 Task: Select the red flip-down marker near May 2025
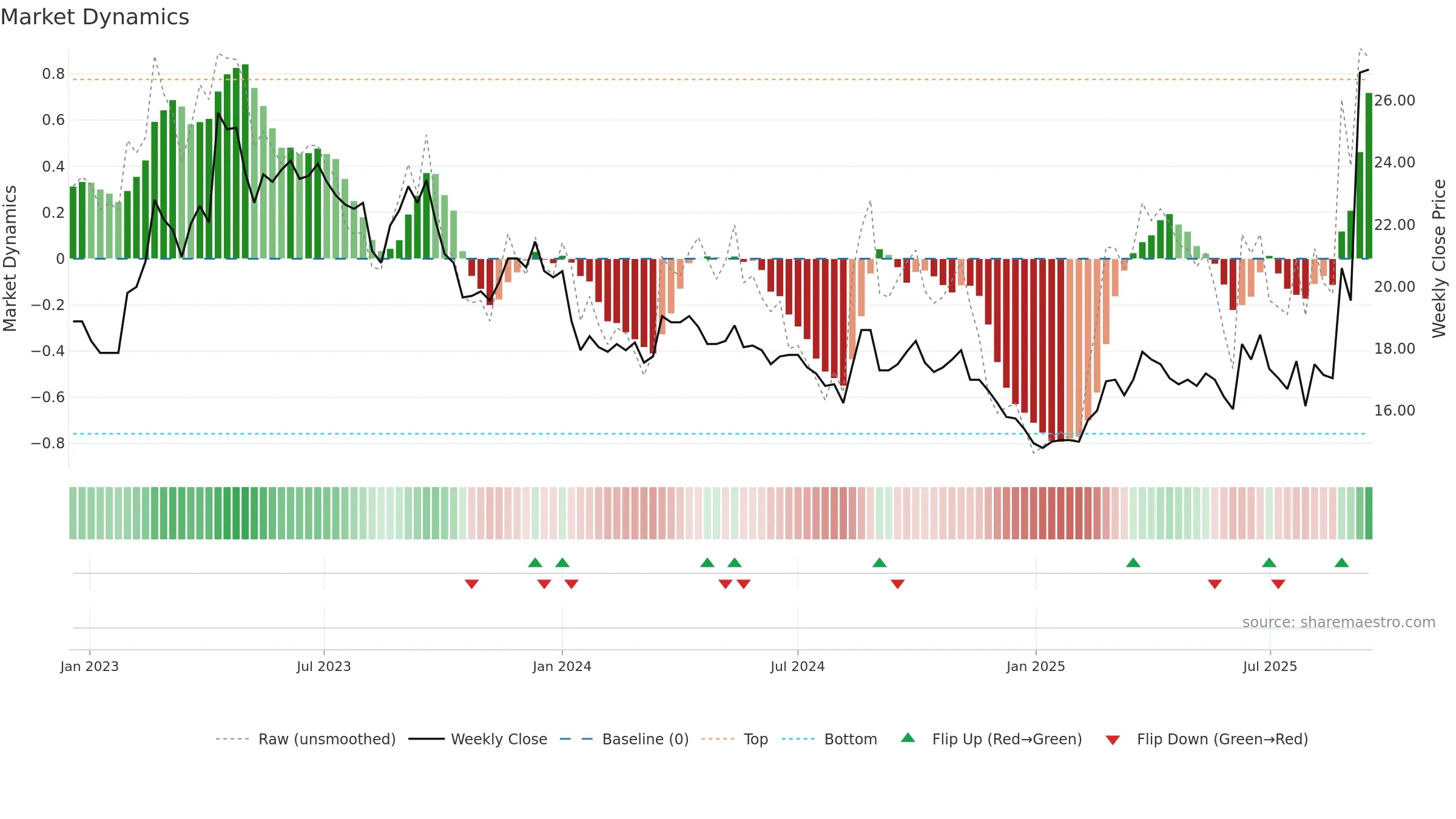(x=1215, y=584)
